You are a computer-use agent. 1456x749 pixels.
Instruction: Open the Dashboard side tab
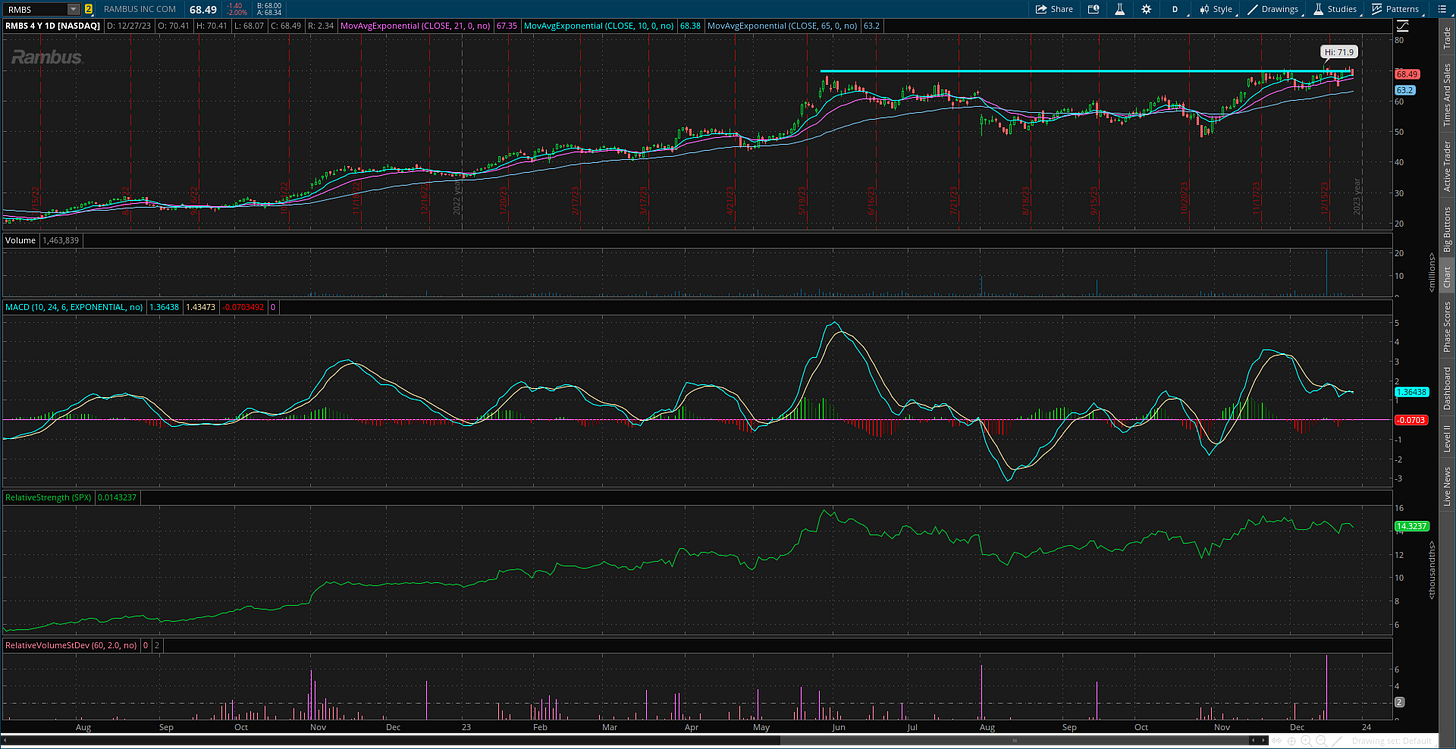pyautogui.click(x=1447, y=387)
